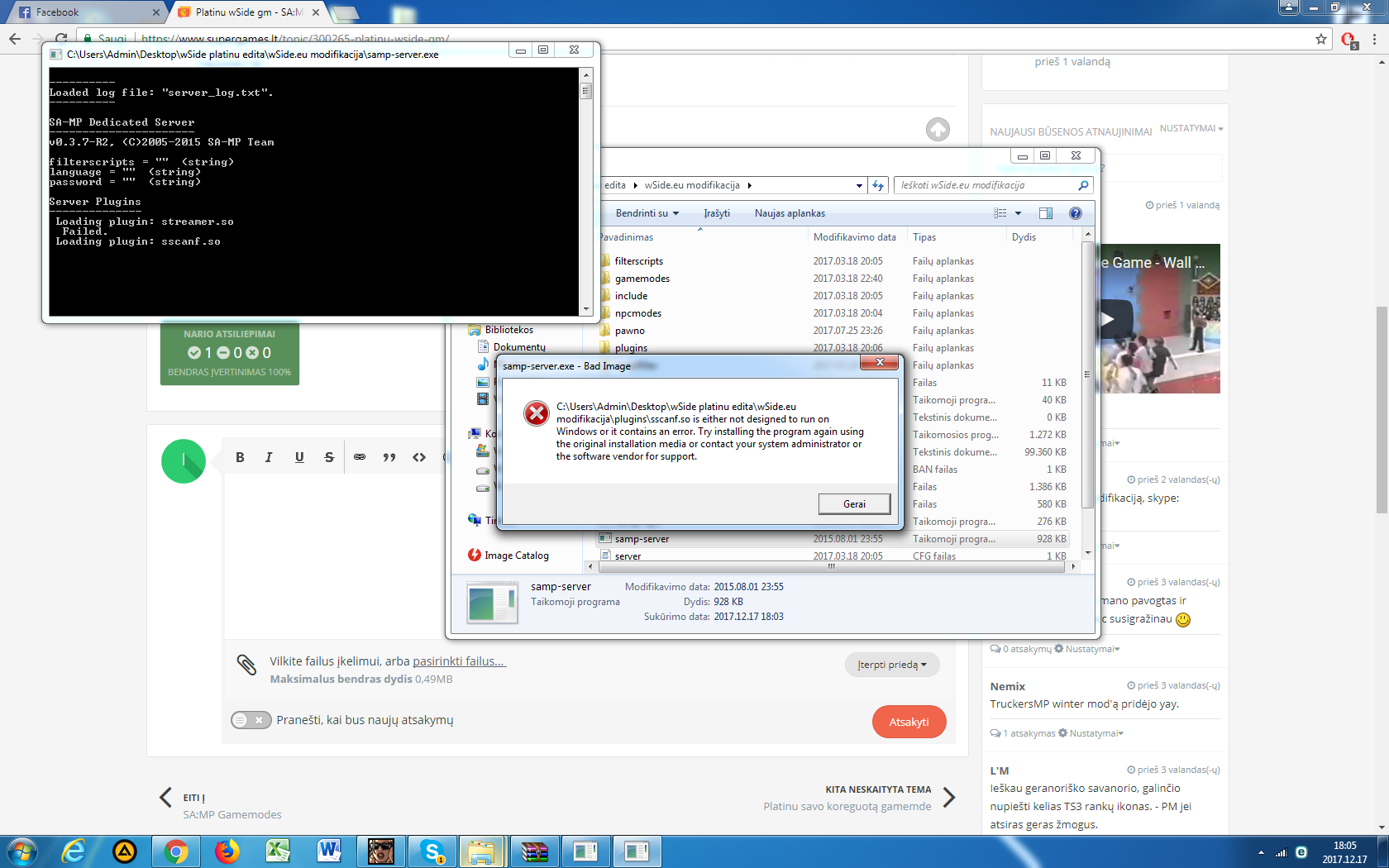Click the Italic formatting icon
The image size is (1389, 868).
coord(269,457)
